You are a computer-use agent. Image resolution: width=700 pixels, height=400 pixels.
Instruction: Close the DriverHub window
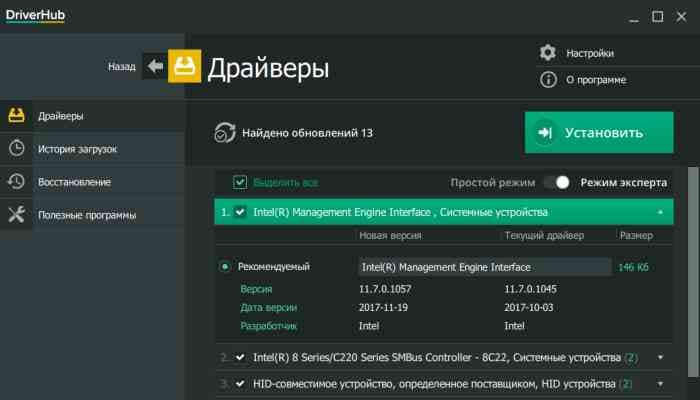click(681, 17)
